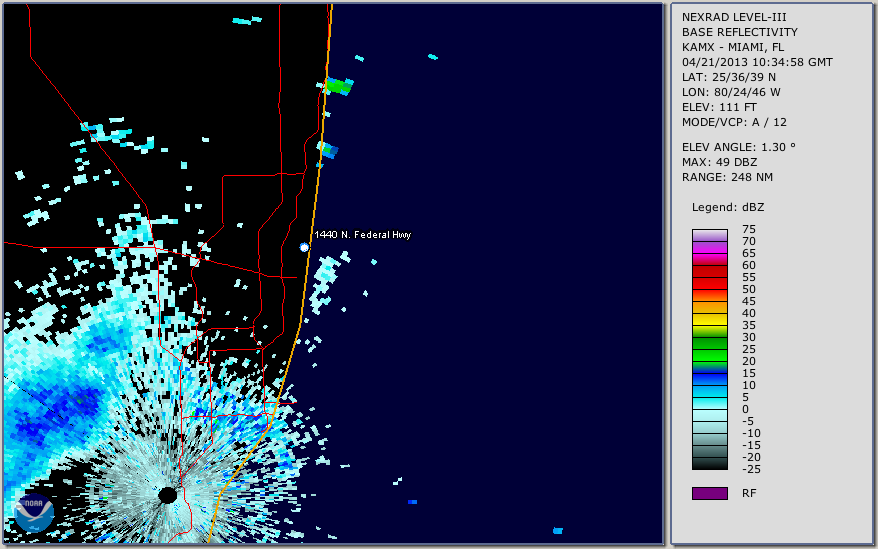
Task: Click the purple RF legend swatch
Action: [x=710, y=493]
